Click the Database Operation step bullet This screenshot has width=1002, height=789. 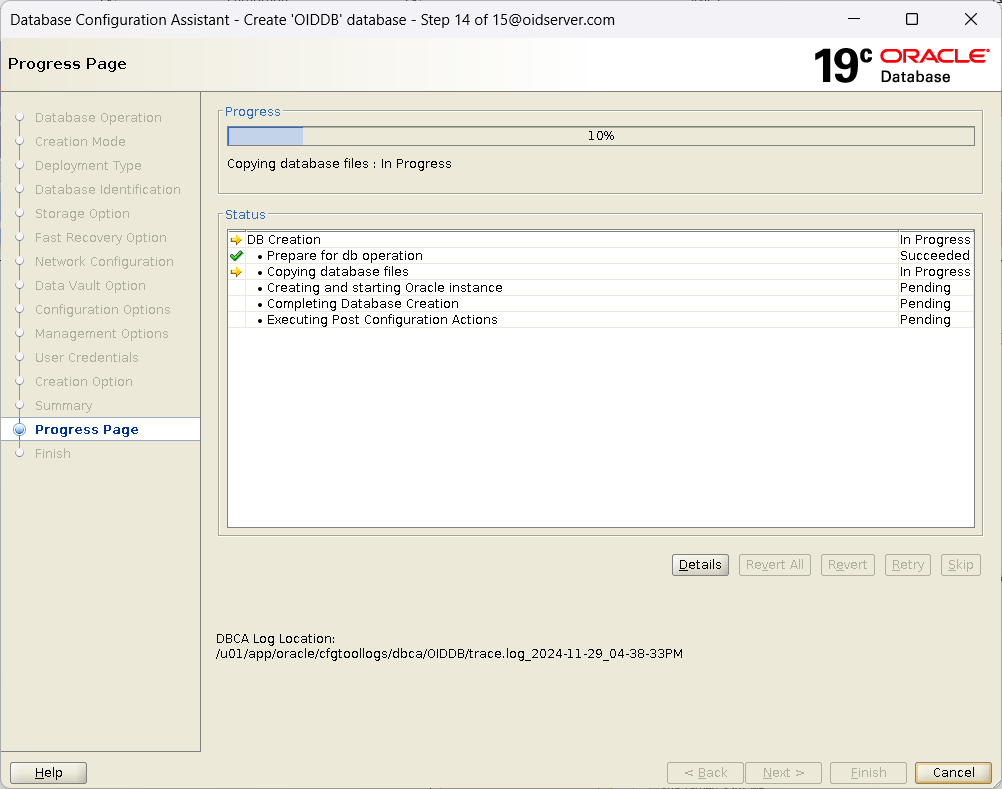[x=19, y=118]
